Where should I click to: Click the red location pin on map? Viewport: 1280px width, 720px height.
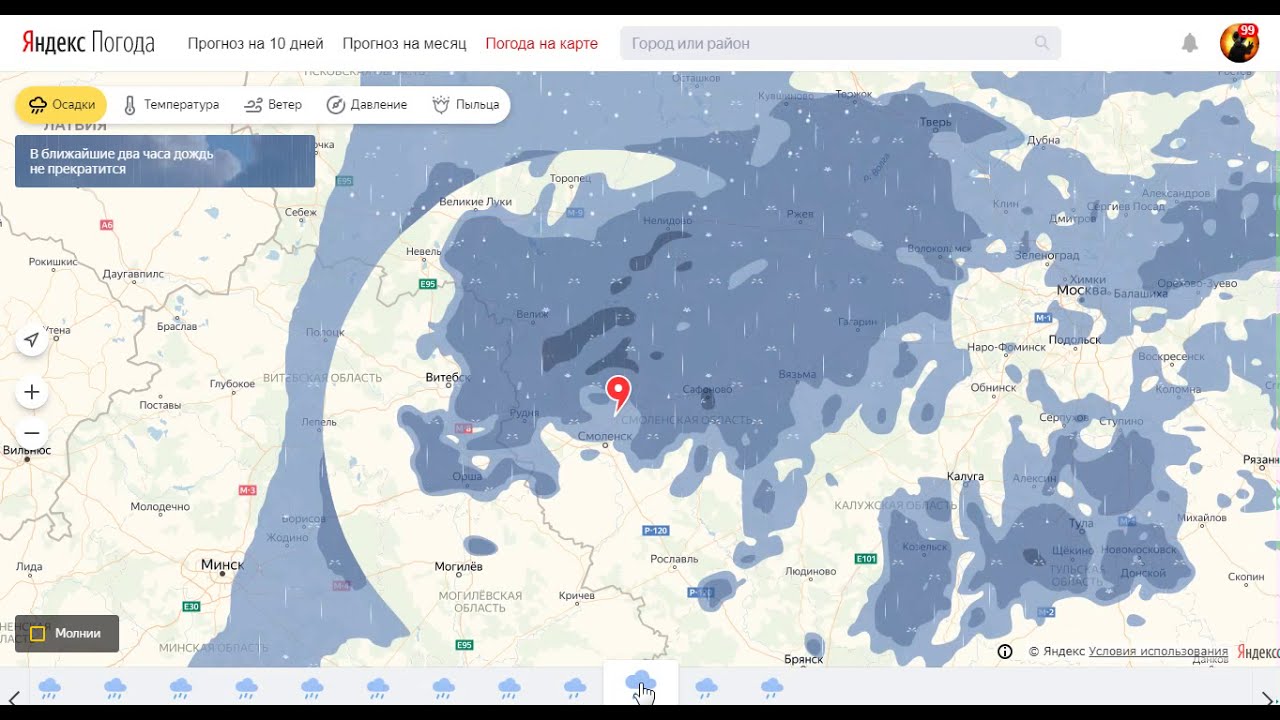coord(619,396)
